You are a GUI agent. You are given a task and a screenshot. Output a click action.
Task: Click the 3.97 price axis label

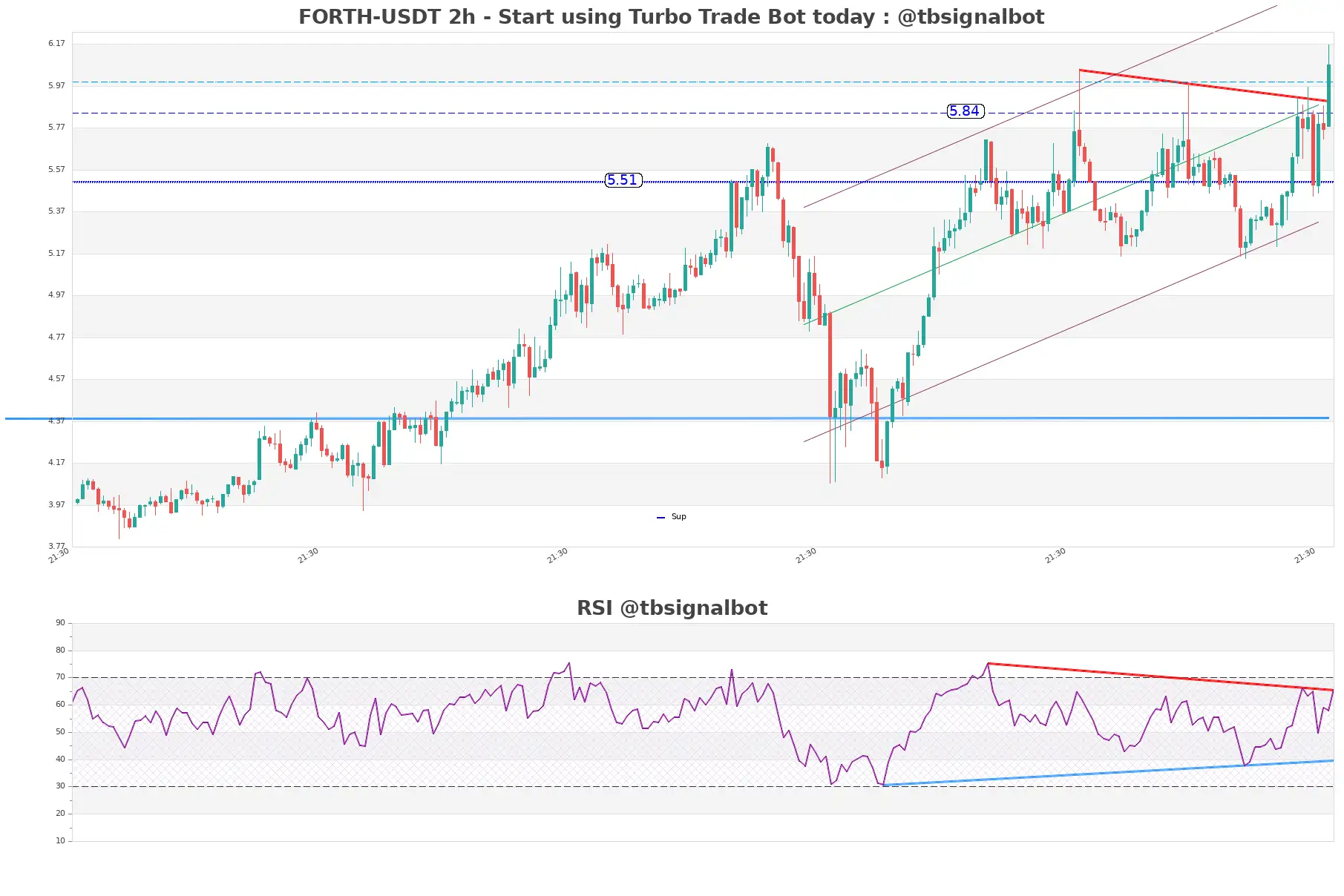click(56, 505)
